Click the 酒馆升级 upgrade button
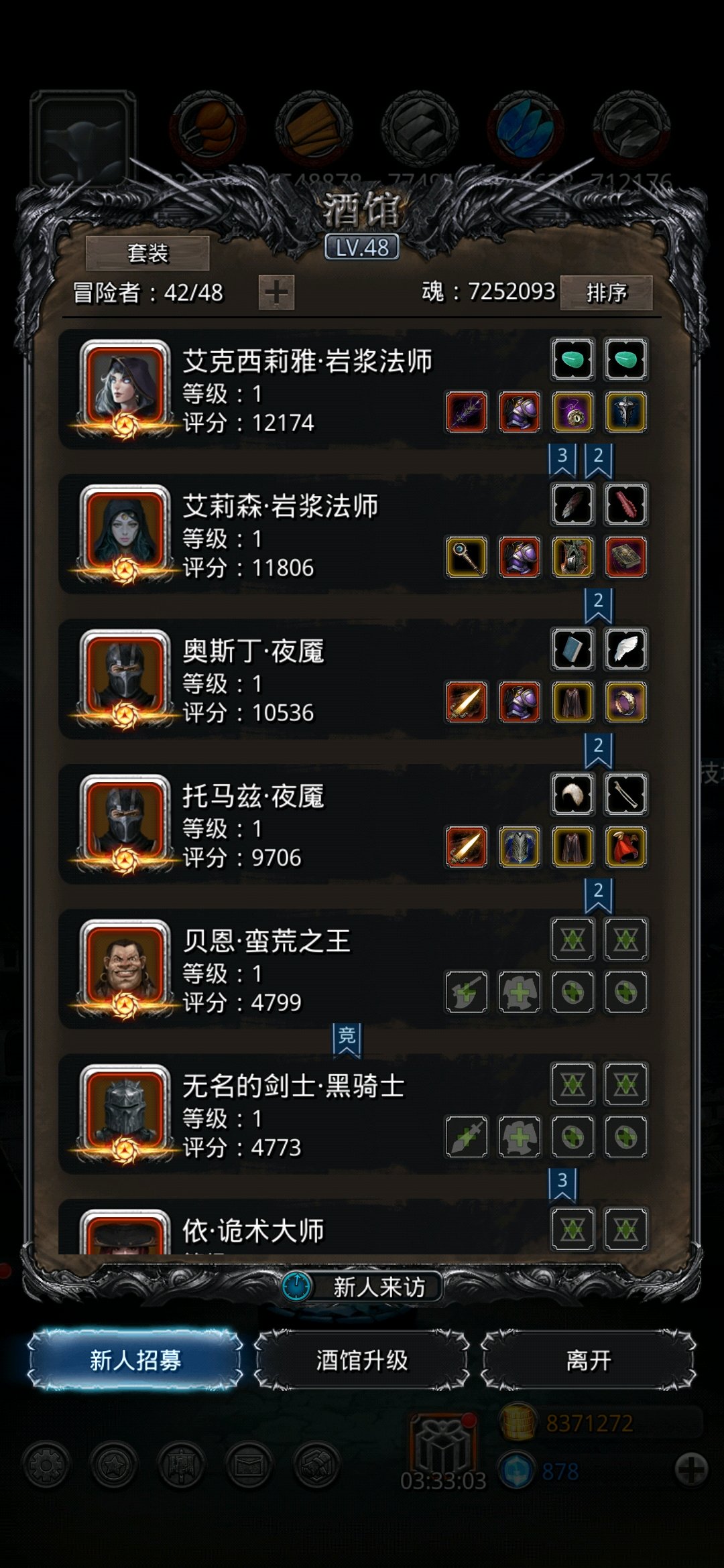Screen dimensions: 724x1568 (362, 1360)
